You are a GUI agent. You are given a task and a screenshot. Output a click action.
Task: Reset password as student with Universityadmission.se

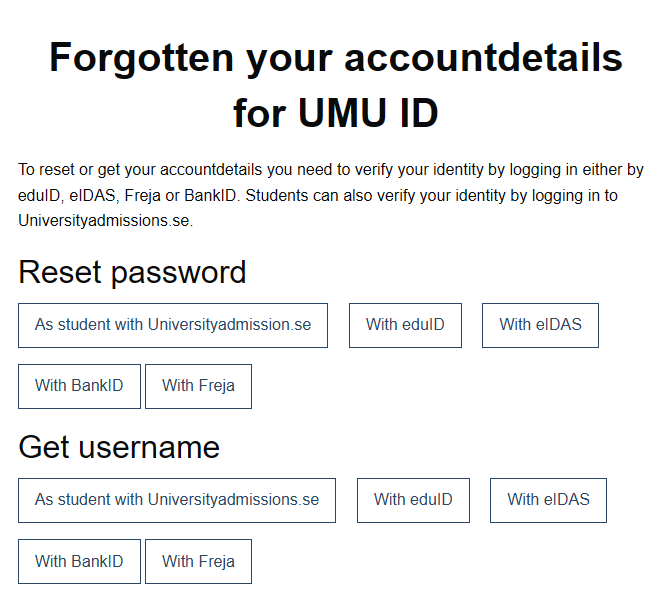(x=173, y=325)
